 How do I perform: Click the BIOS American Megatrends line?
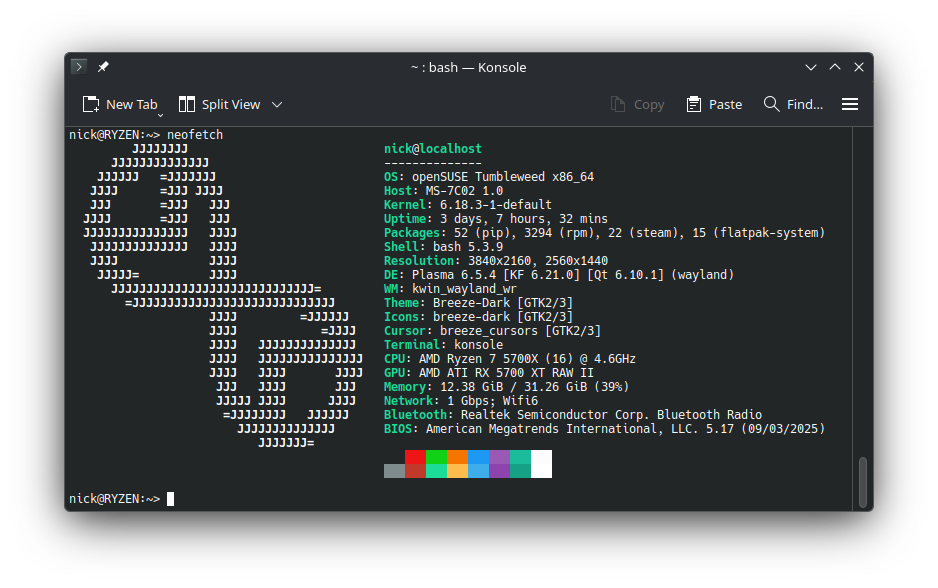pos(604,429)
